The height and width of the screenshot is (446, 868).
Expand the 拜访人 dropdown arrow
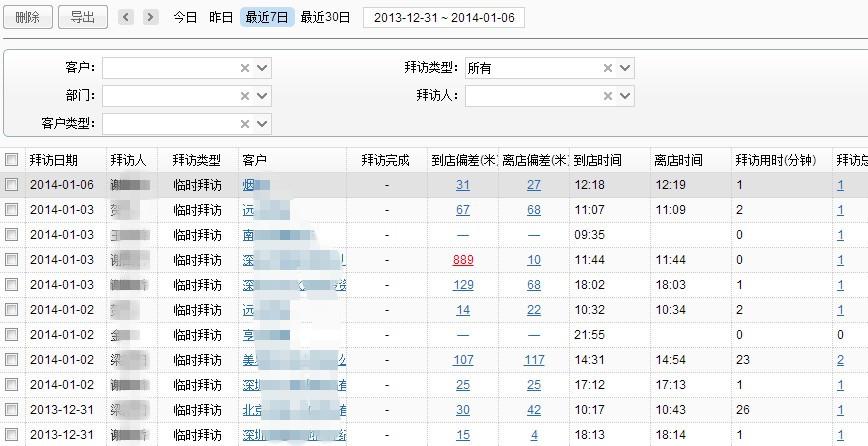coord(625,96)
